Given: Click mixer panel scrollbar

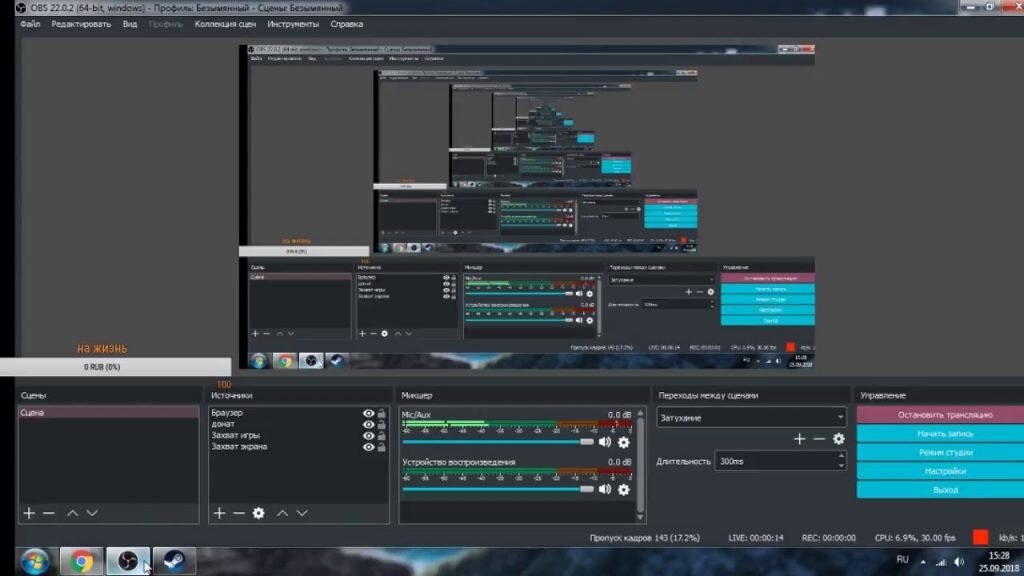Looking at the screenshot, I should coord(640,465).
